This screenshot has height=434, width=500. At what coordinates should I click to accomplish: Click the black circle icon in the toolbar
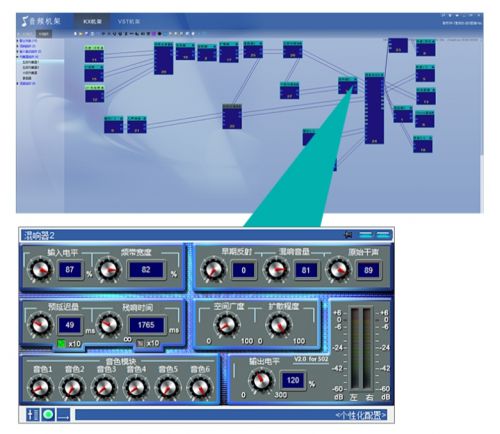tap(160, 34)
